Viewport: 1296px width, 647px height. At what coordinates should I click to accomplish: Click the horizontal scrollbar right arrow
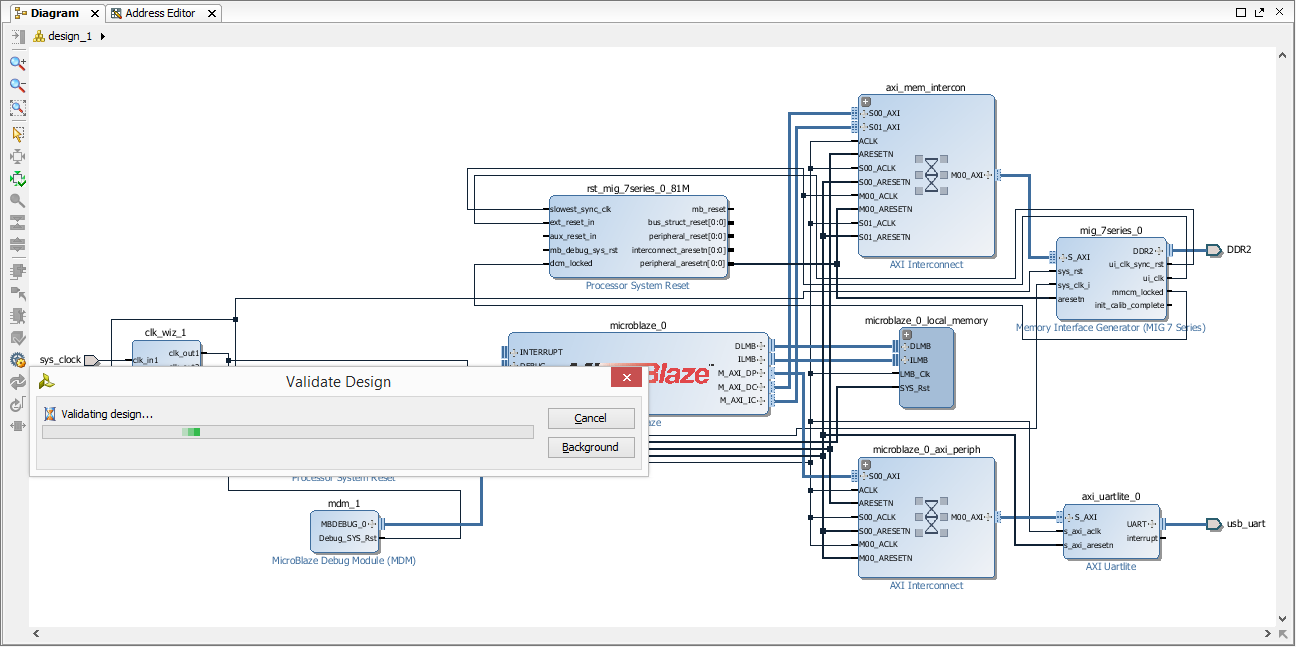tap(1267, 635)
